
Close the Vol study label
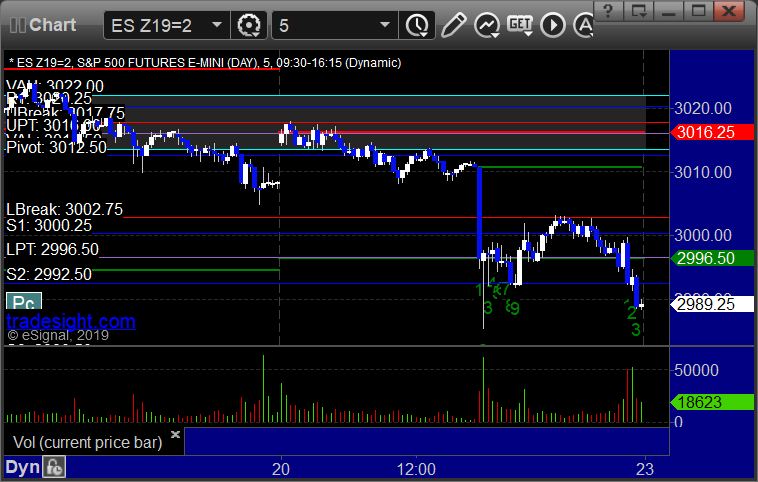click(175, 434)
